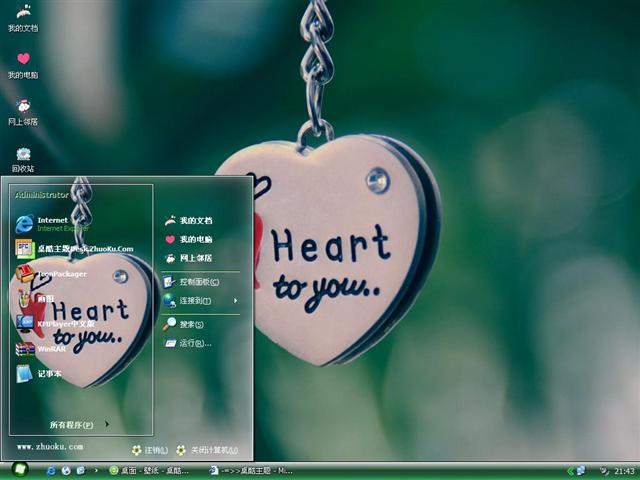Viewport: 640px width, 480px height.
Task: Expand 所有程序(P) all programs
Action: 79,424
